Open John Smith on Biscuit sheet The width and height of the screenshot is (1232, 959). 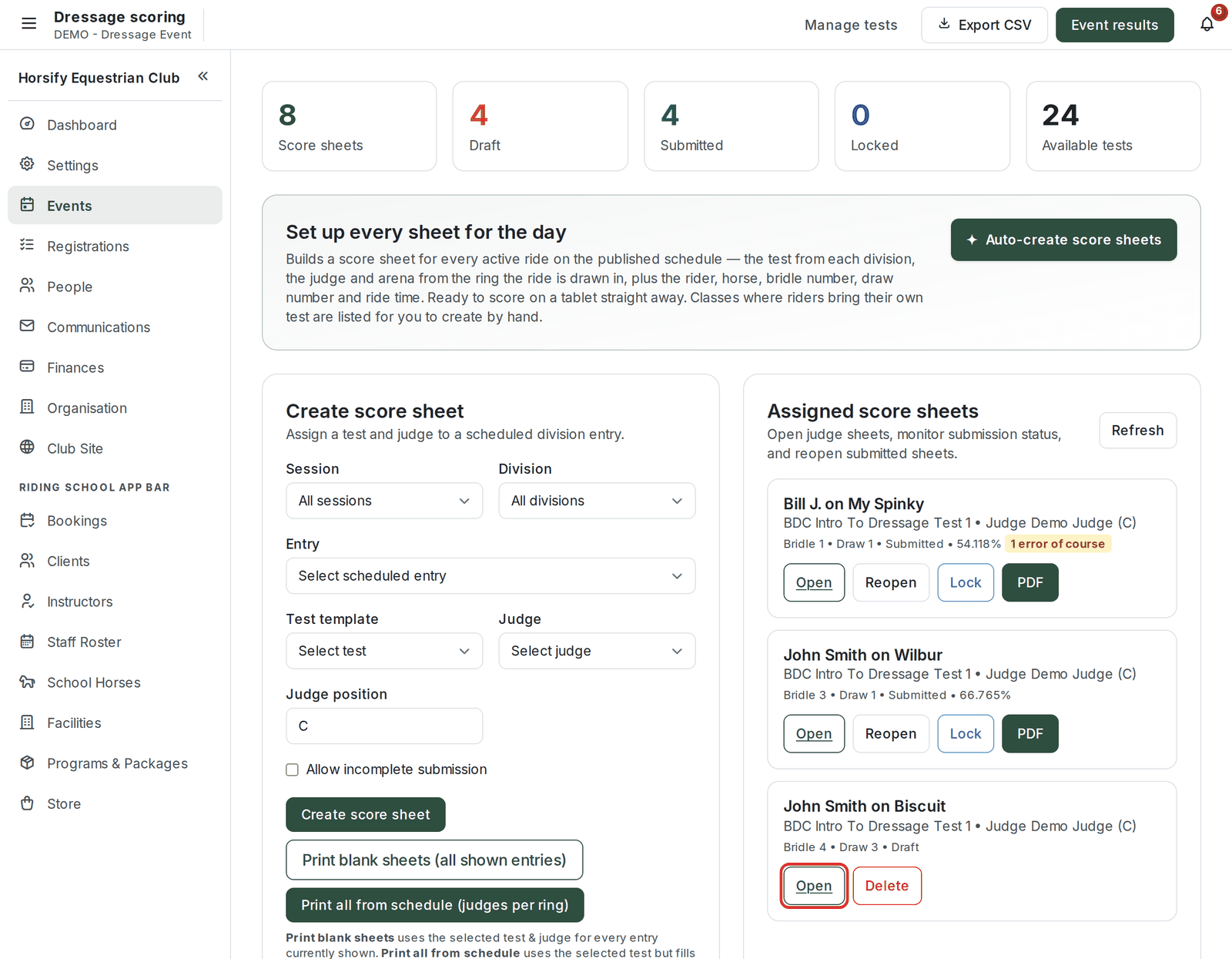[x=814, y=886]
